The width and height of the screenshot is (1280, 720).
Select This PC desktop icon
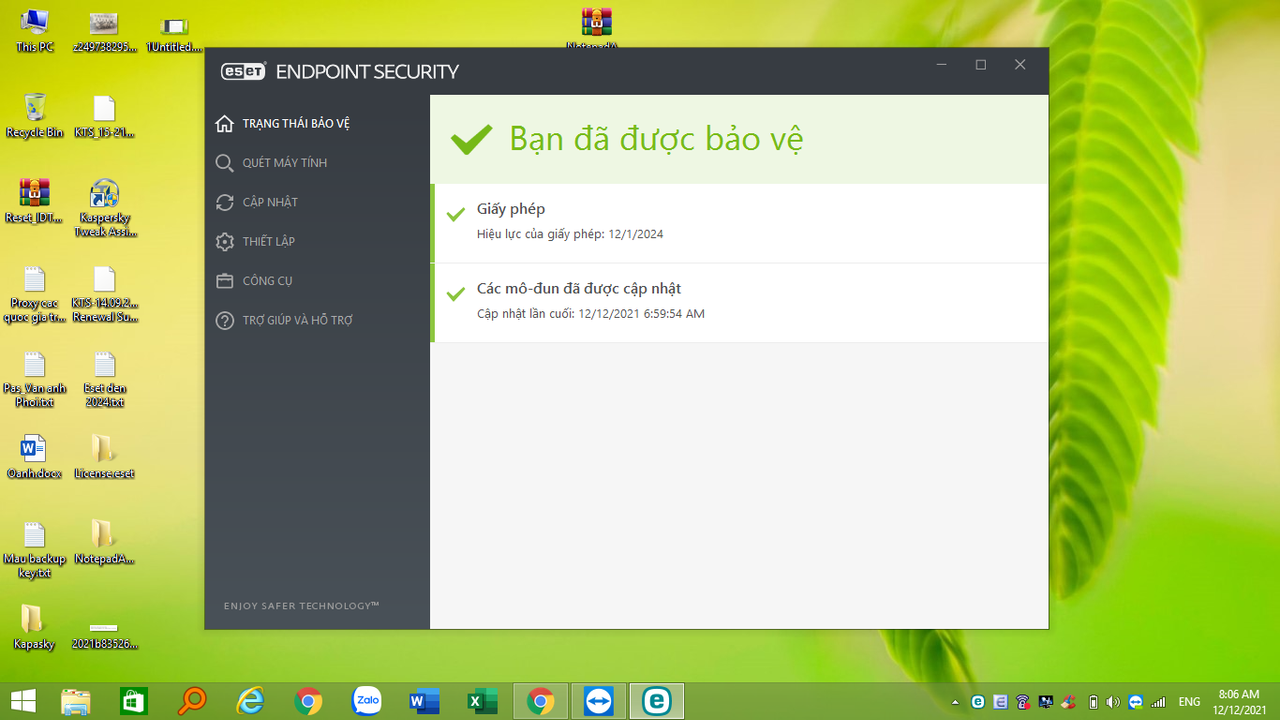point(34,30)
